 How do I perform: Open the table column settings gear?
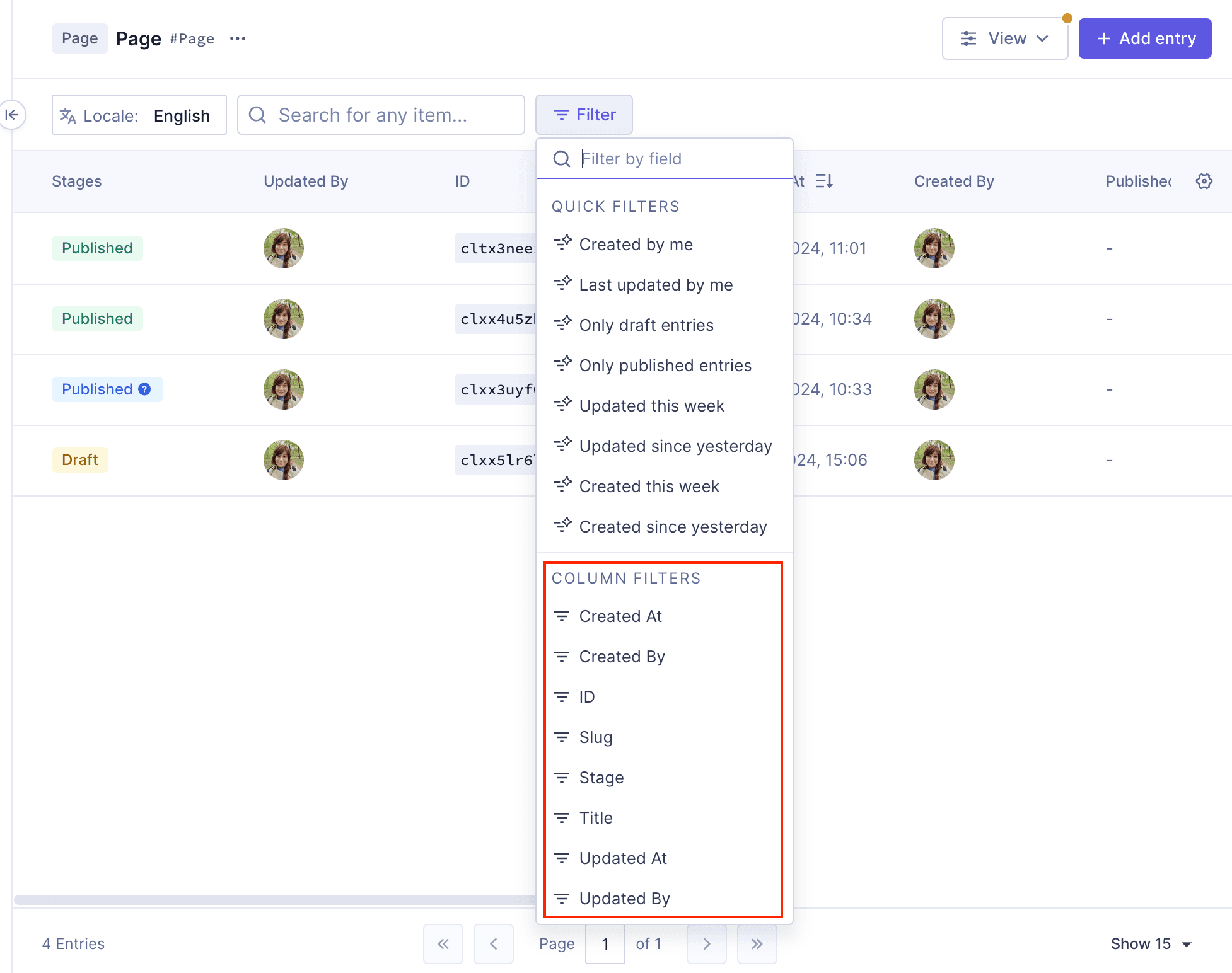(1204, 181)
